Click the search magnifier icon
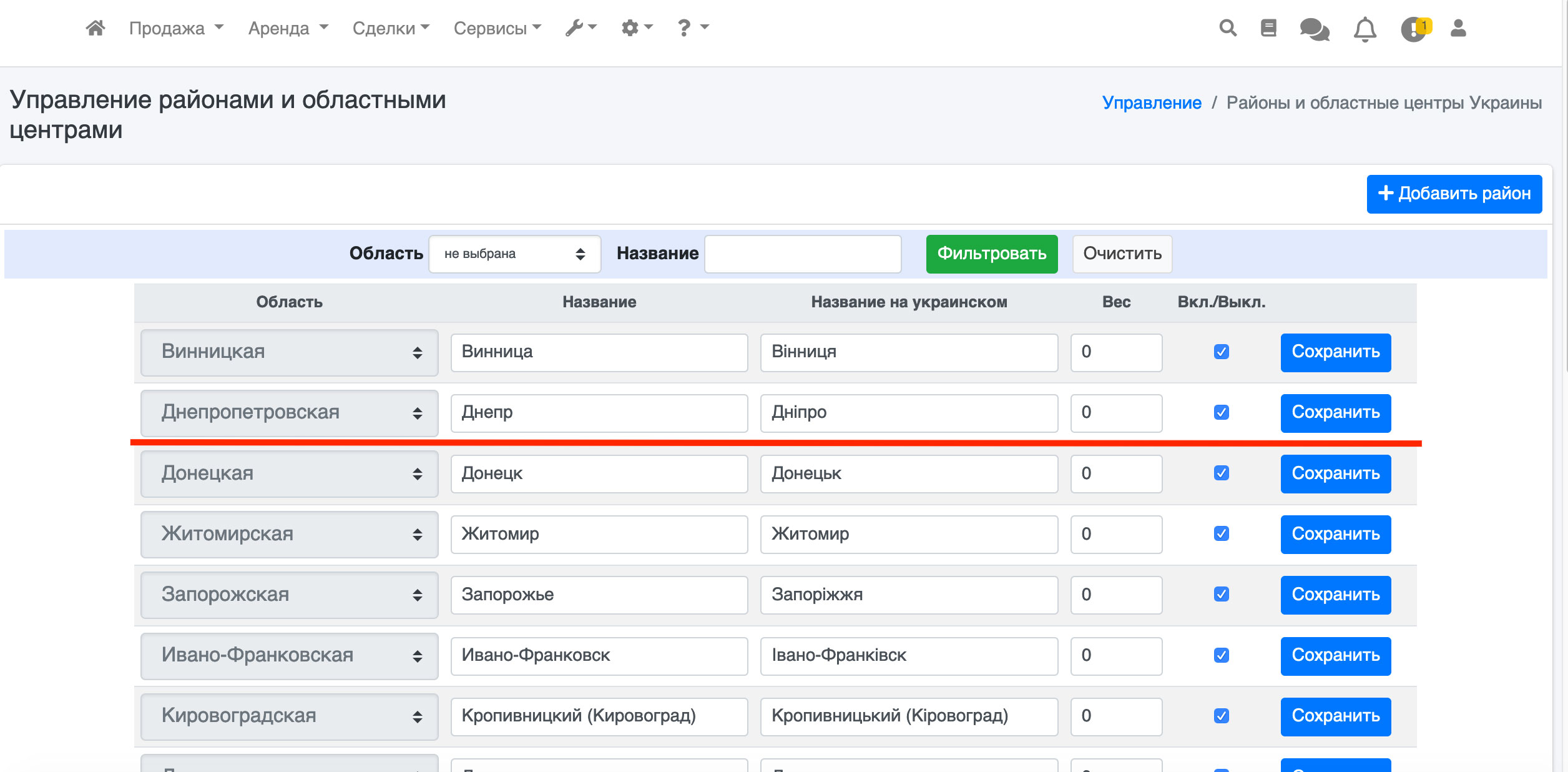 point(1227,28)
